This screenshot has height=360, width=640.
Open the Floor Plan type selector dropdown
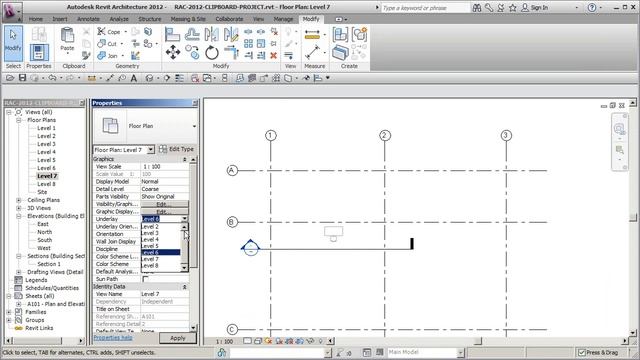click(194, 126)
